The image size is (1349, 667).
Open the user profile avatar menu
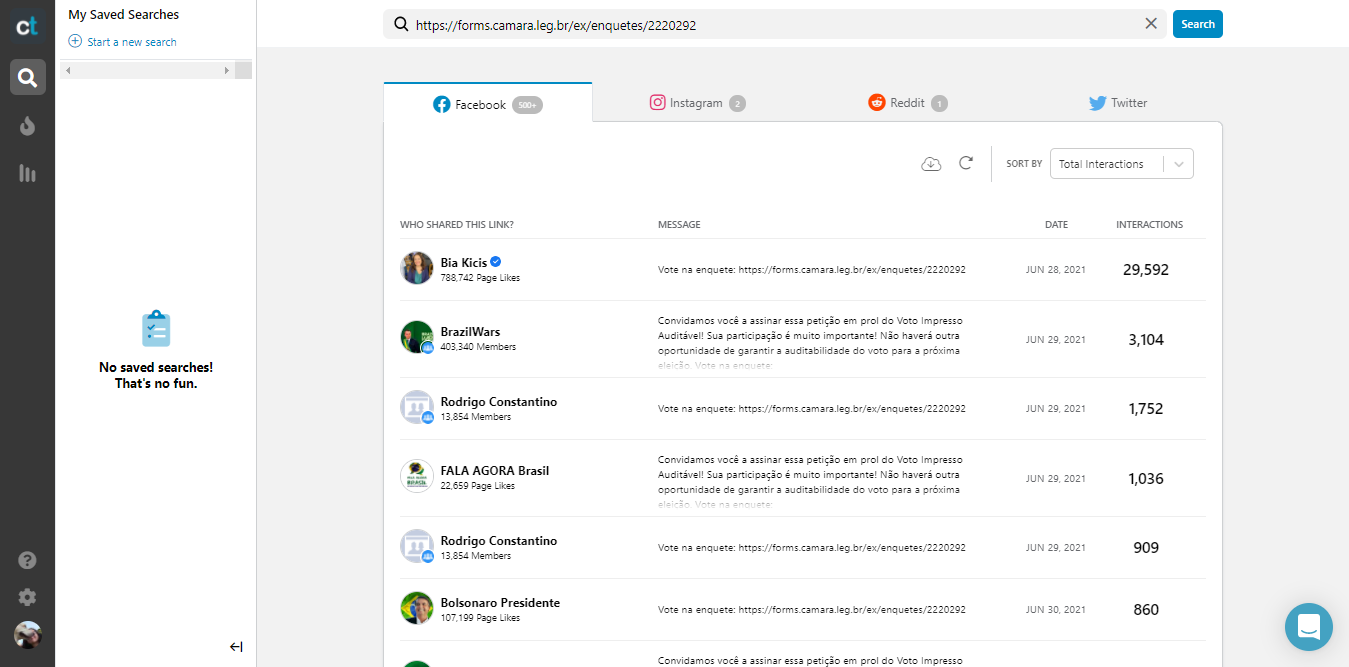(x=27, y=635)
